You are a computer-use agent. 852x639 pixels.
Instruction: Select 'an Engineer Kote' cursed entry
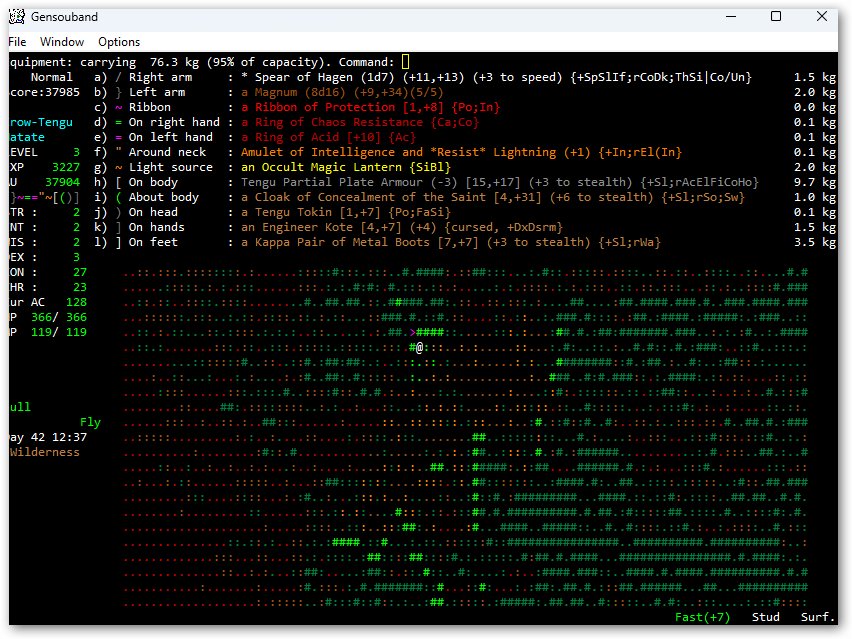tap(402, 227)
